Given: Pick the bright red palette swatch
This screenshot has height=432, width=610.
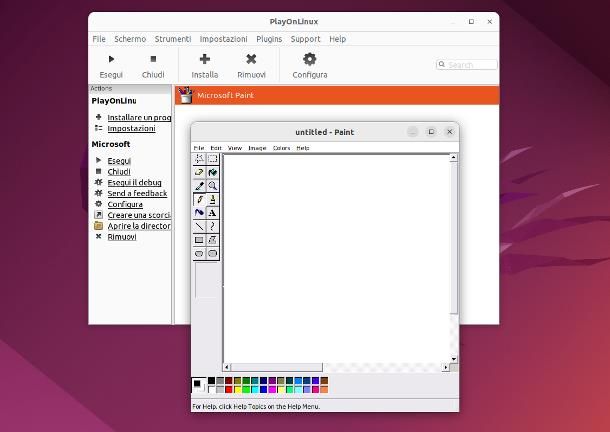Looking at the screenshot, I should (x=229, y=389).
